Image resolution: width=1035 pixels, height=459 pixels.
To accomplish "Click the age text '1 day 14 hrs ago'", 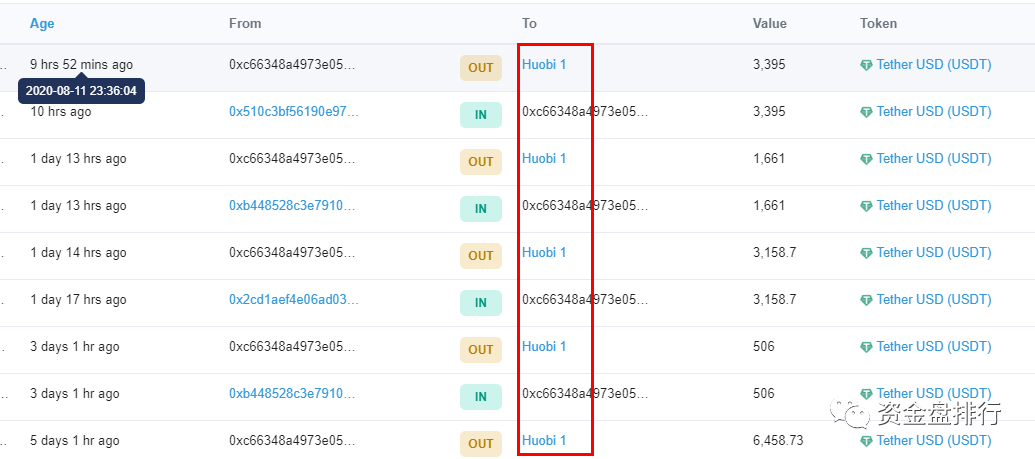I will (78, 252).
